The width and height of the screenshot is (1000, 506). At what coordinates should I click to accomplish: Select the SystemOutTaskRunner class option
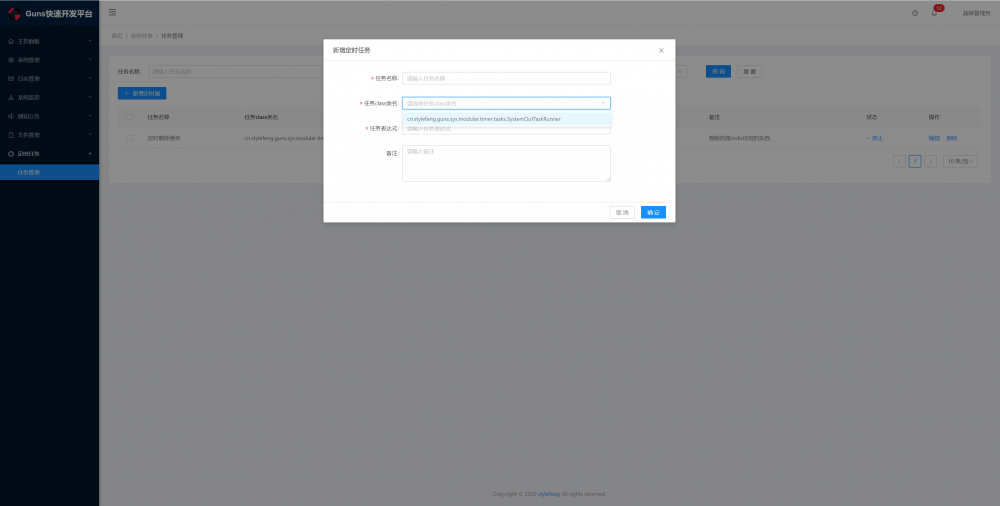tap(507, 119)
